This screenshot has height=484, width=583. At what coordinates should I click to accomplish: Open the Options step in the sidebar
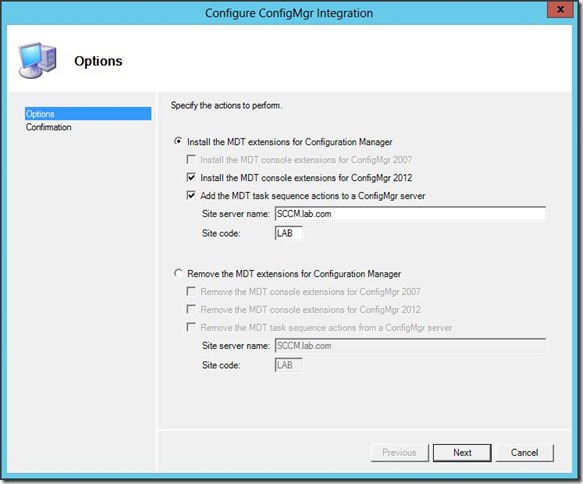coord(88,114)
